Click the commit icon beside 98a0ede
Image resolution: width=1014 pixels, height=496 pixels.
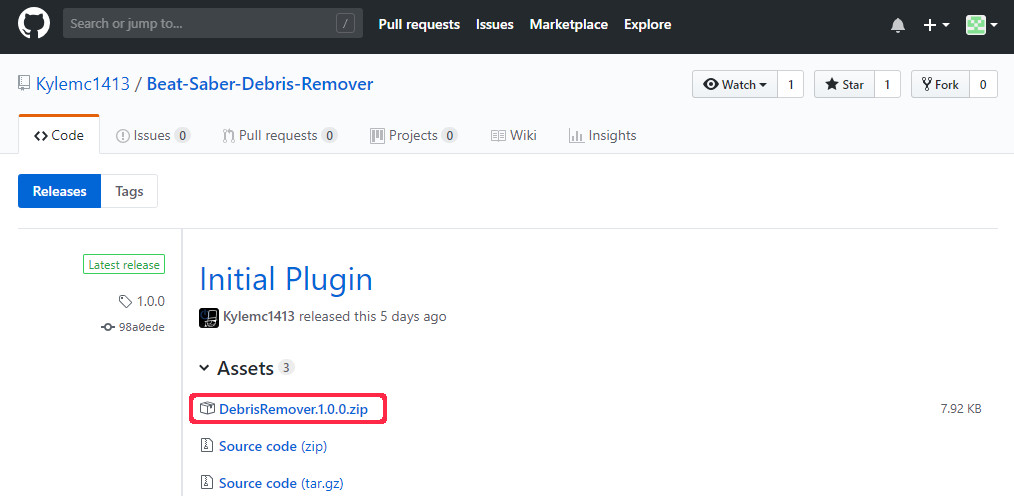point(108,327)
